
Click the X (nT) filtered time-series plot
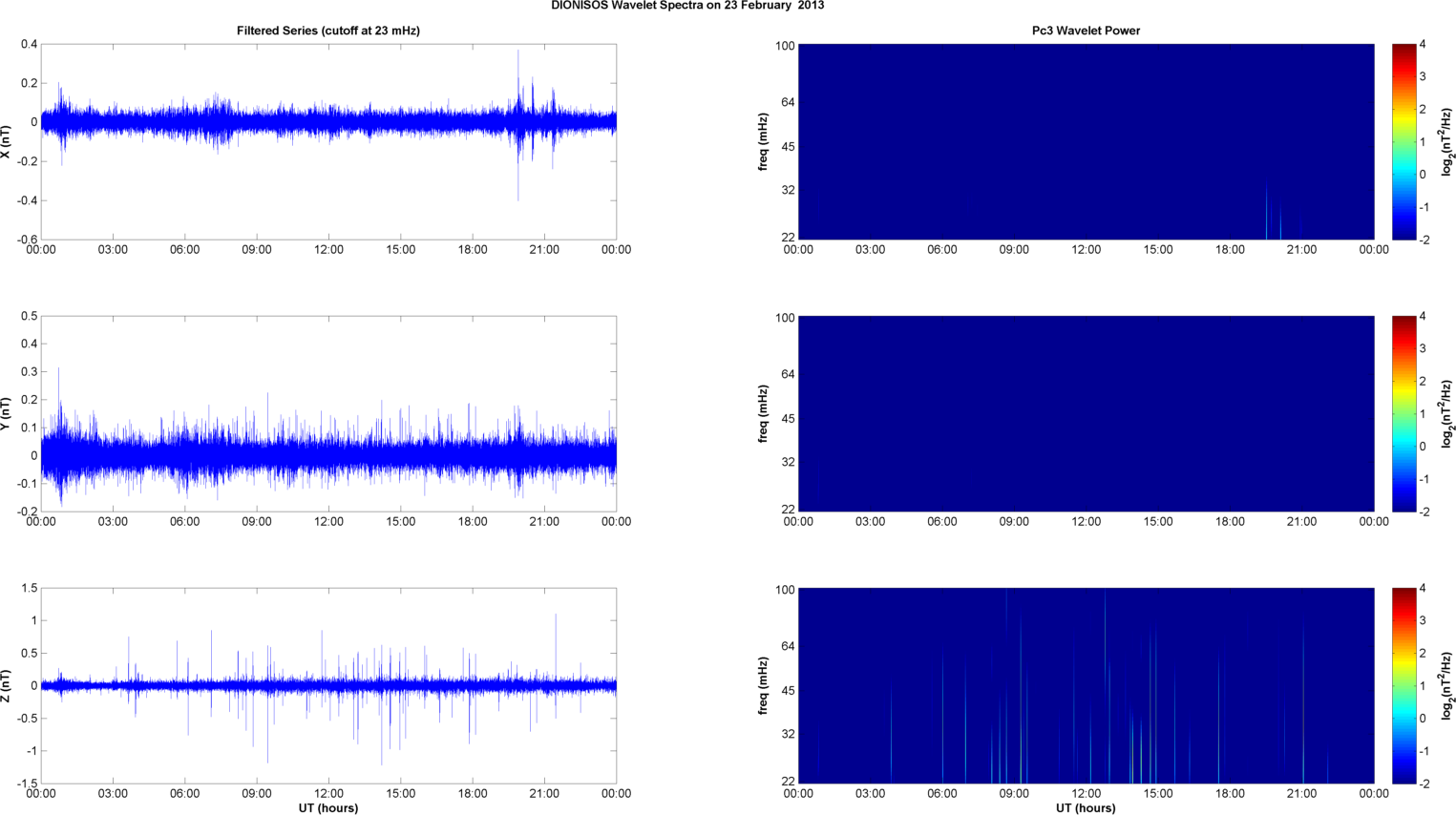click(328, 141)
